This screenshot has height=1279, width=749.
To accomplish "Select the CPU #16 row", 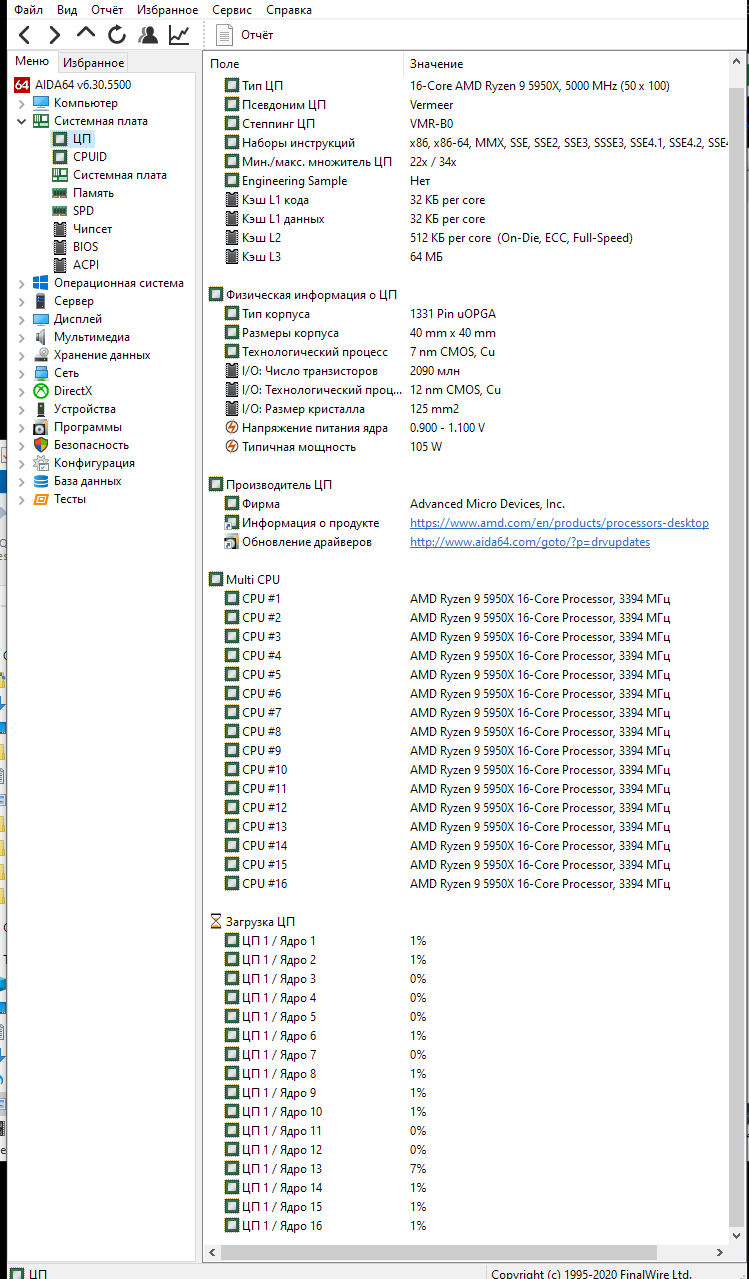I will click(x=466, y=884).
